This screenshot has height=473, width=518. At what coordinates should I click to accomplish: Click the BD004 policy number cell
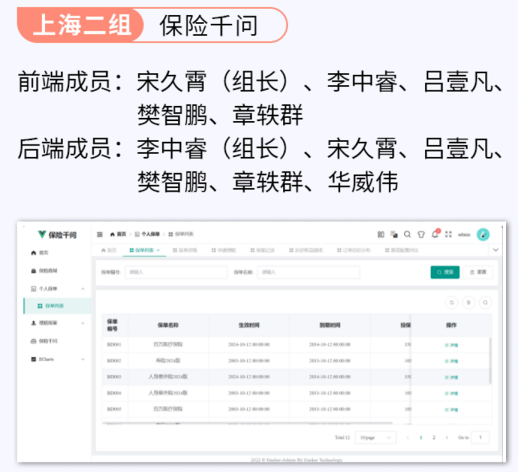click(x=114, y=393)
